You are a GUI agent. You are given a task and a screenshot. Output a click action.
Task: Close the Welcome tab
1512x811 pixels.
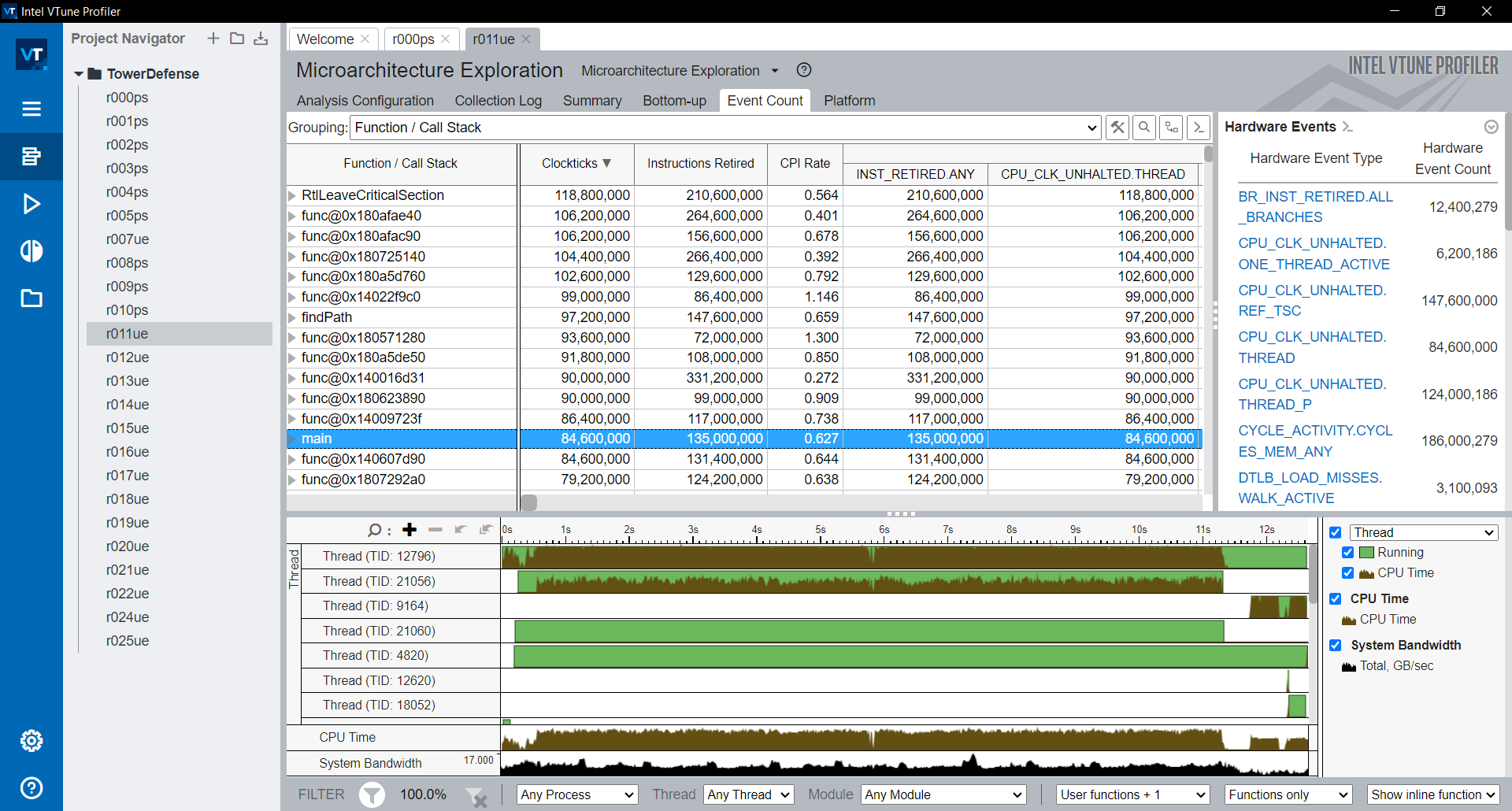pyautogui.click(x=365, y=39)
